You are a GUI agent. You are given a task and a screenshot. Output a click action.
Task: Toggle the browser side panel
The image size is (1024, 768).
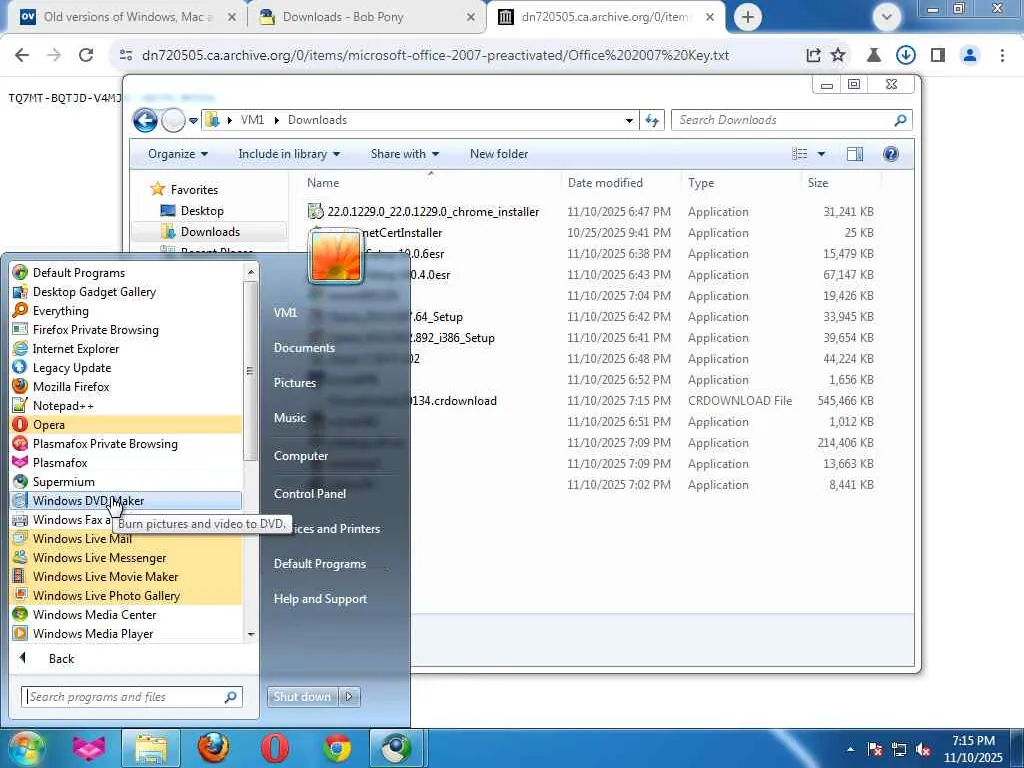[938, 55]
